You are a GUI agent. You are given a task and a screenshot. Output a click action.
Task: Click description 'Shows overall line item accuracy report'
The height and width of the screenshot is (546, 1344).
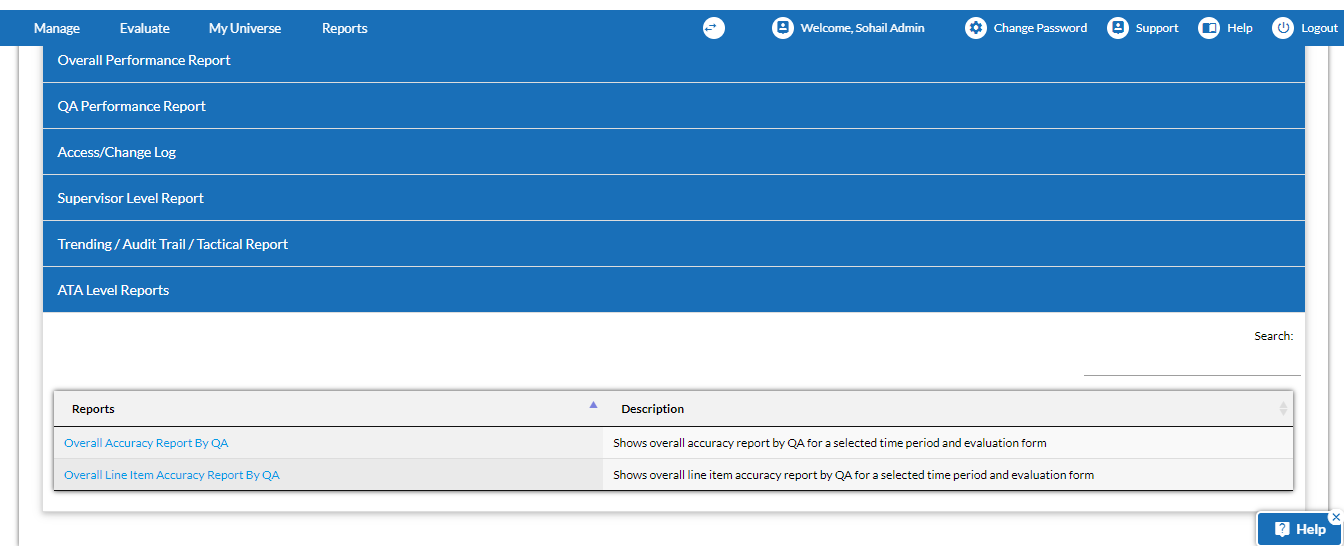click(854, 475)
